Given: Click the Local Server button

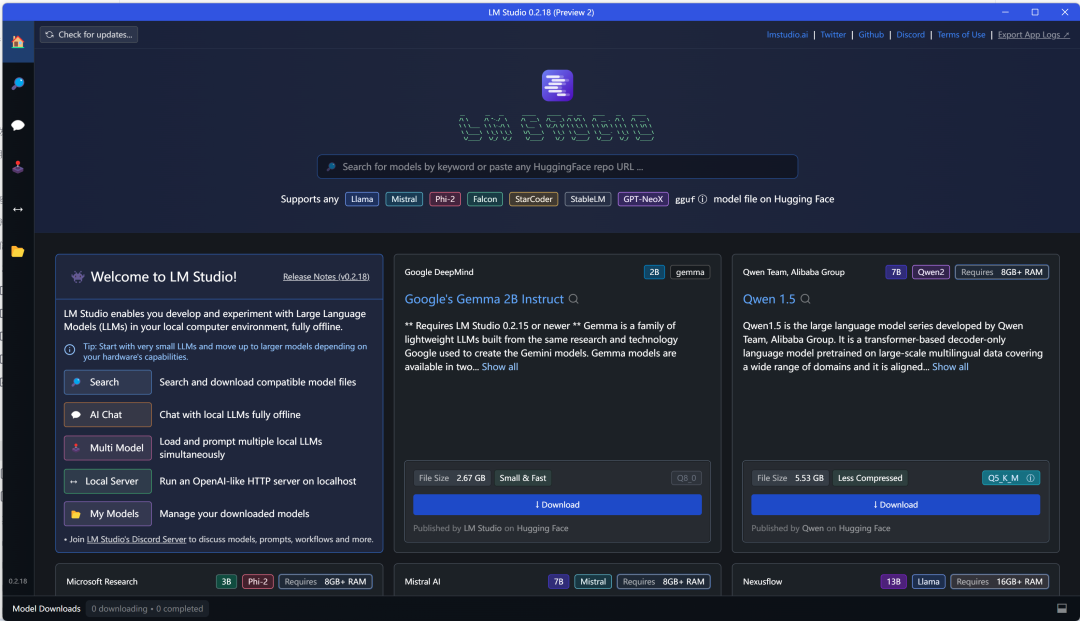Looking at the screenshot, I should pyautogui.click(x=107, y=481).
